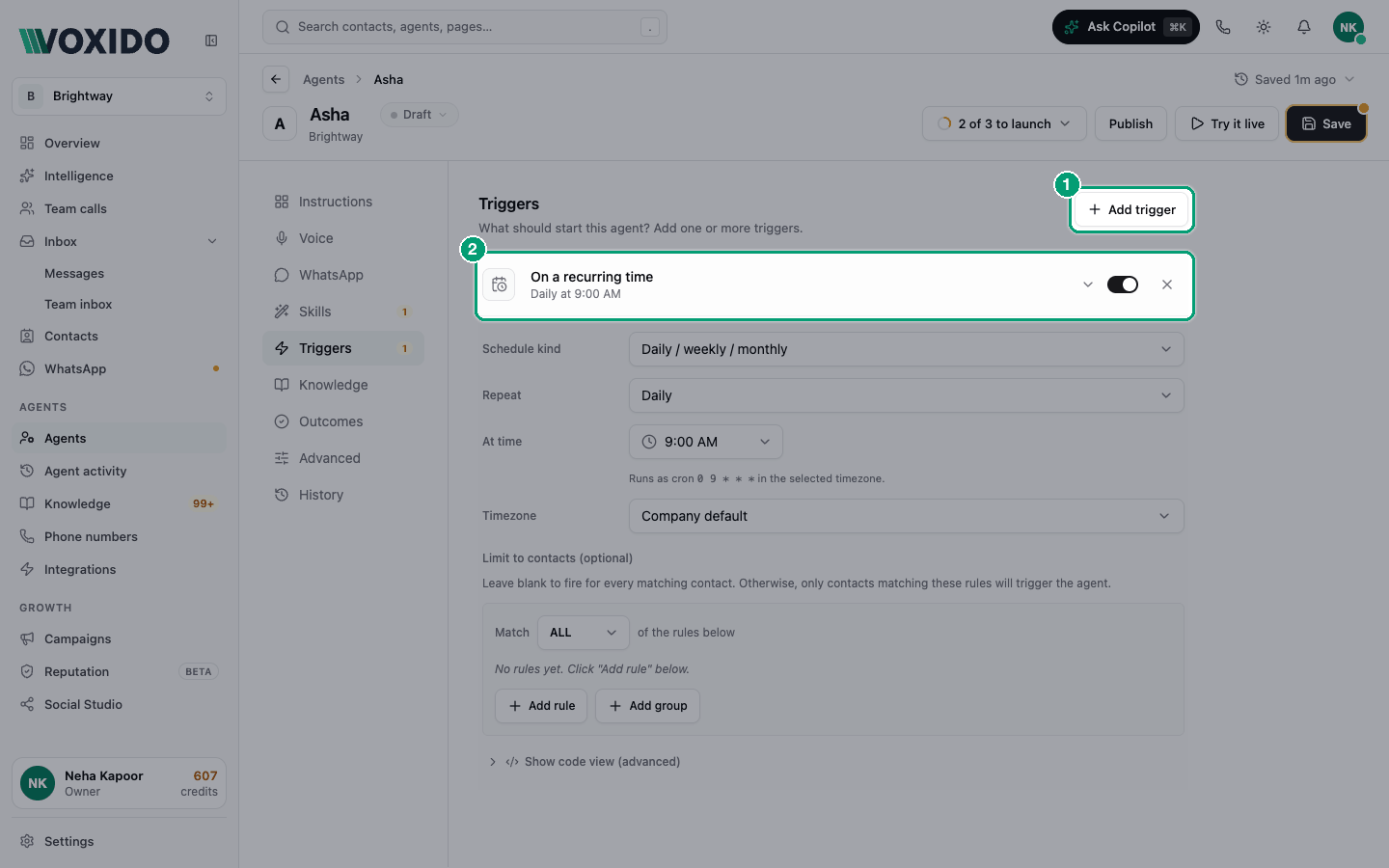This screenshot has width=1389, height=868.
Task: Open the Advanced tab
Action: click(x=343, y=458)
